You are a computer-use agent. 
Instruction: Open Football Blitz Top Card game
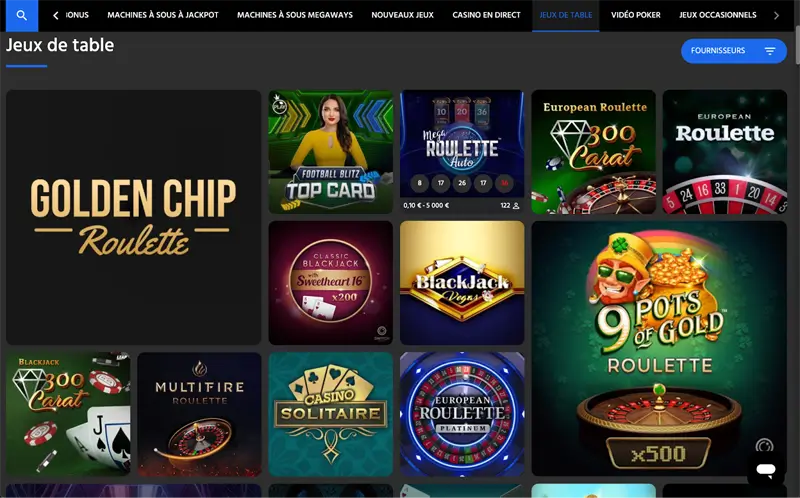331,152
